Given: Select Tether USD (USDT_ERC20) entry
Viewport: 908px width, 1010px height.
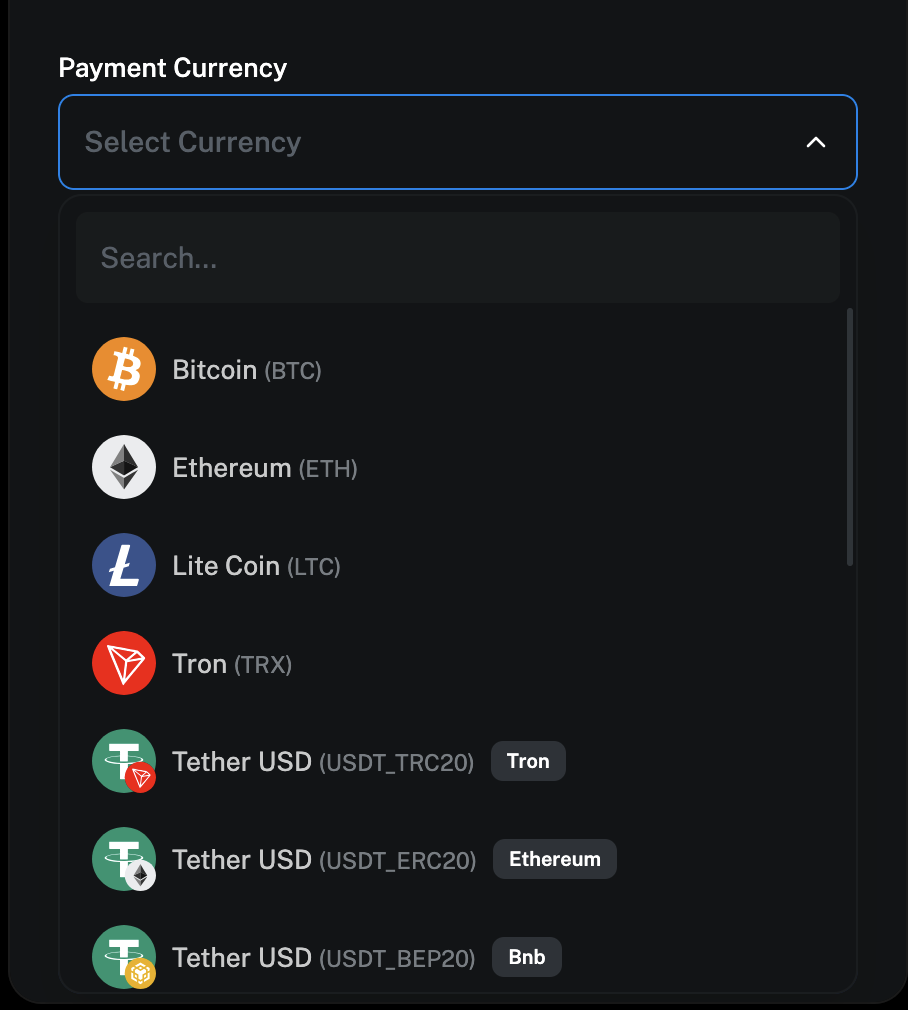Looking at the screenshot, I should 458,859.
